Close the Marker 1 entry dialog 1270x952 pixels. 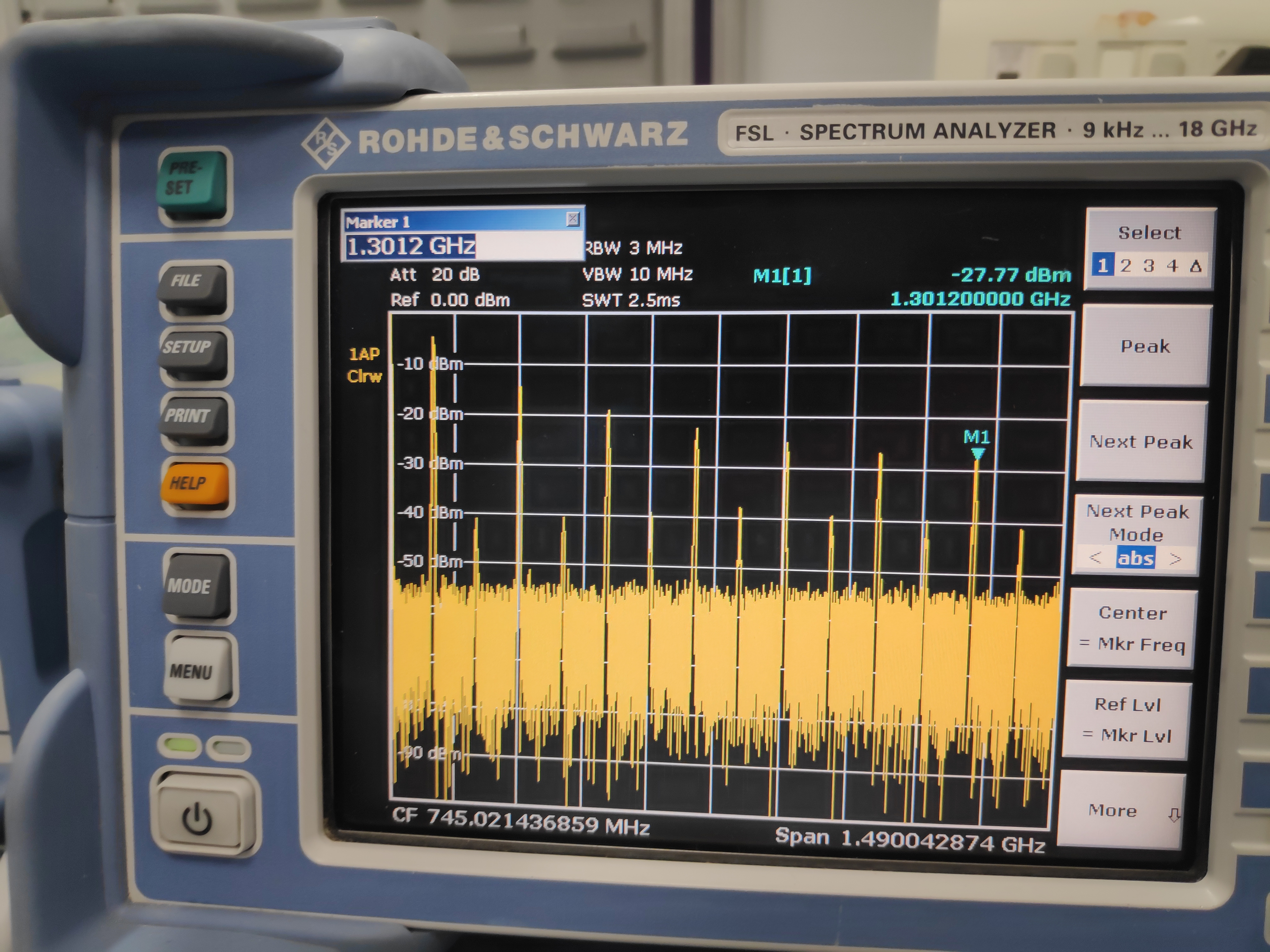(x=572, y=218)
